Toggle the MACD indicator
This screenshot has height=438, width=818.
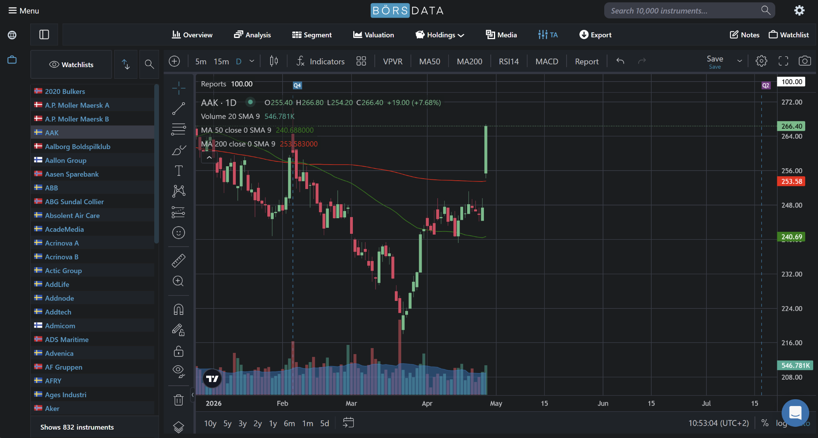tap(547, 62)
